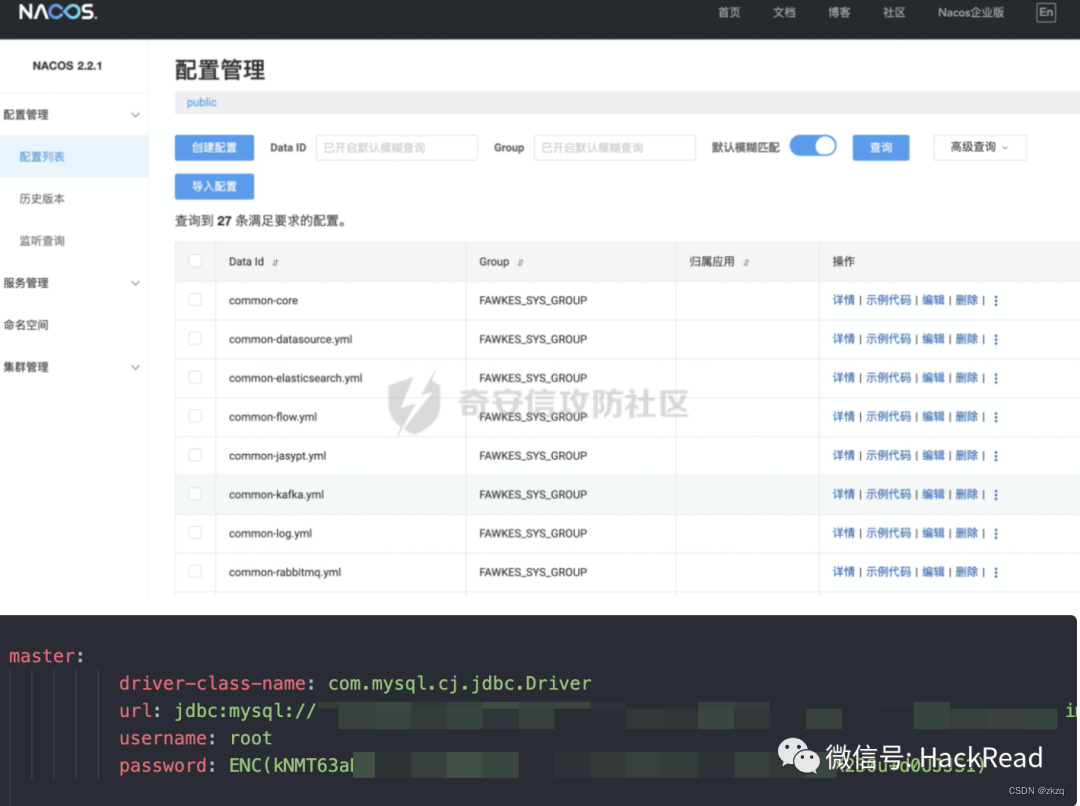Switch language with the En icon

tap(1046, 12)
